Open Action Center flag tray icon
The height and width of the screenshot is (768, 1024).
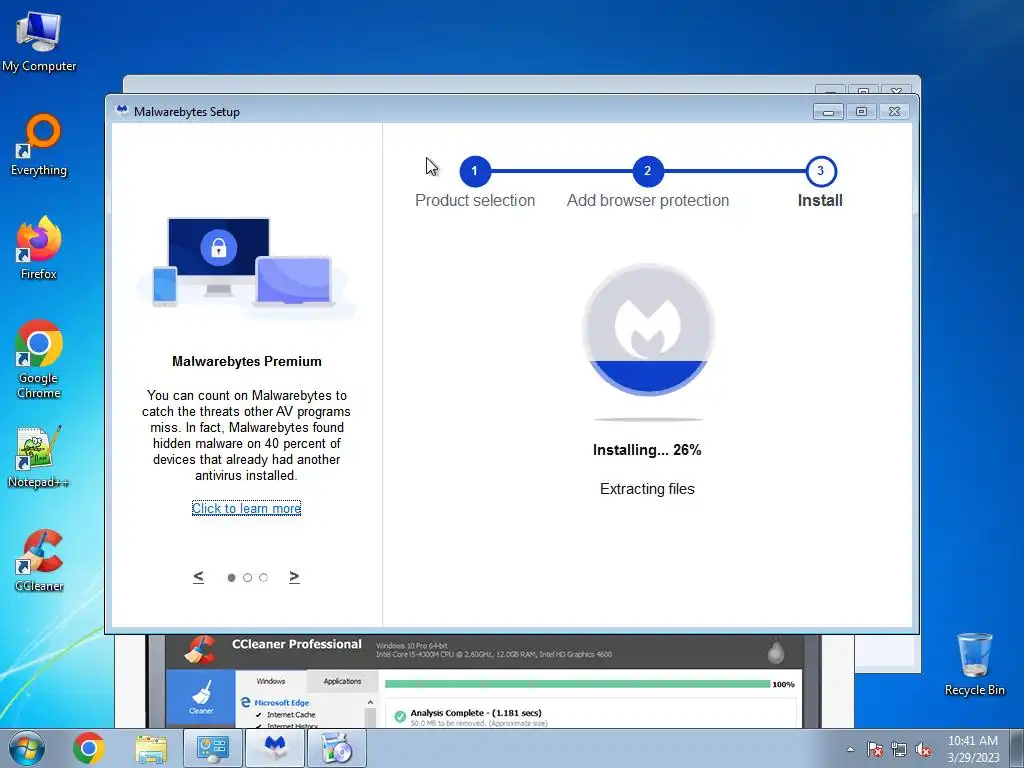(874, 749)
